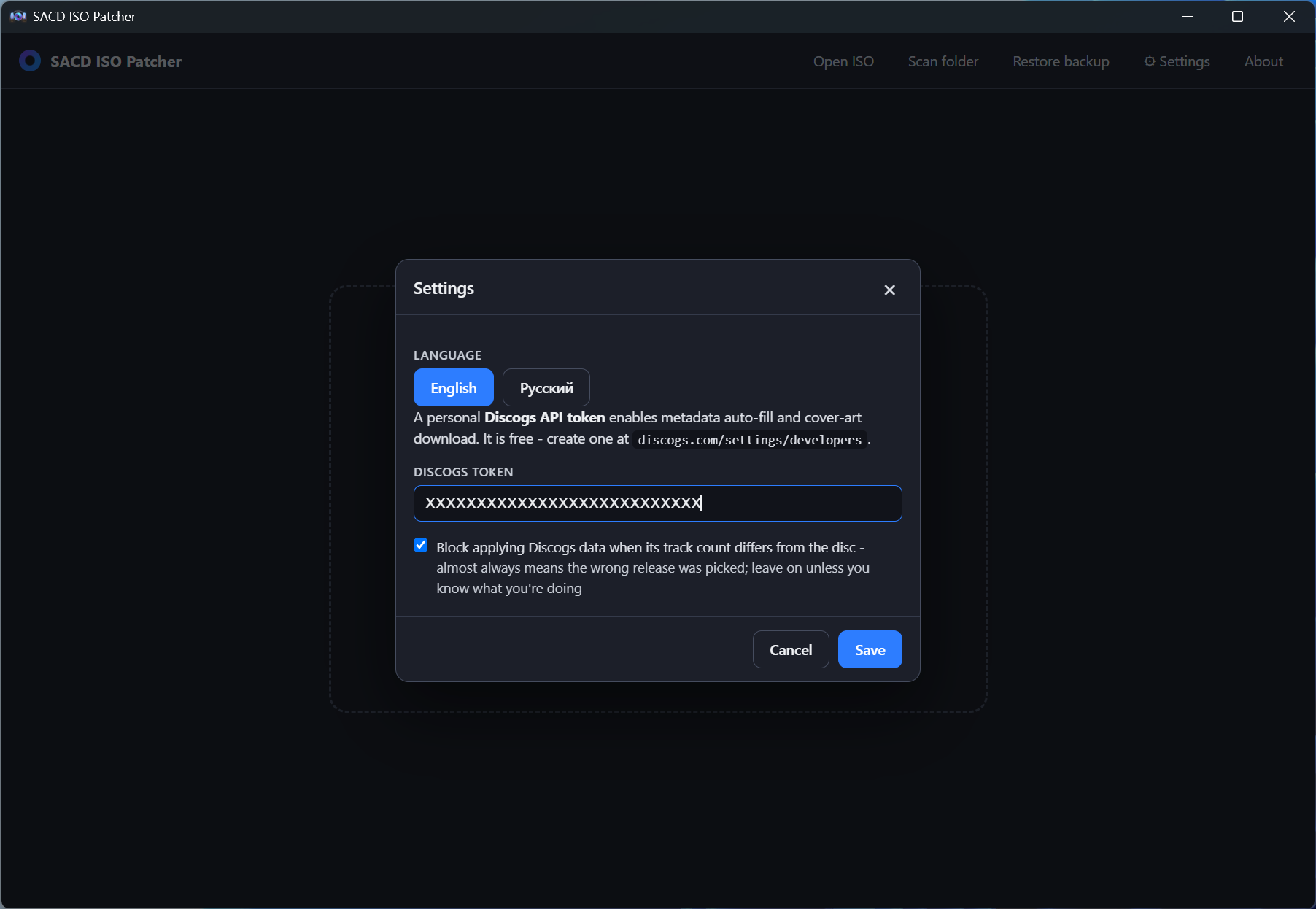Maximize the SACD ISO Patcher window

(x=1237, y=16)
